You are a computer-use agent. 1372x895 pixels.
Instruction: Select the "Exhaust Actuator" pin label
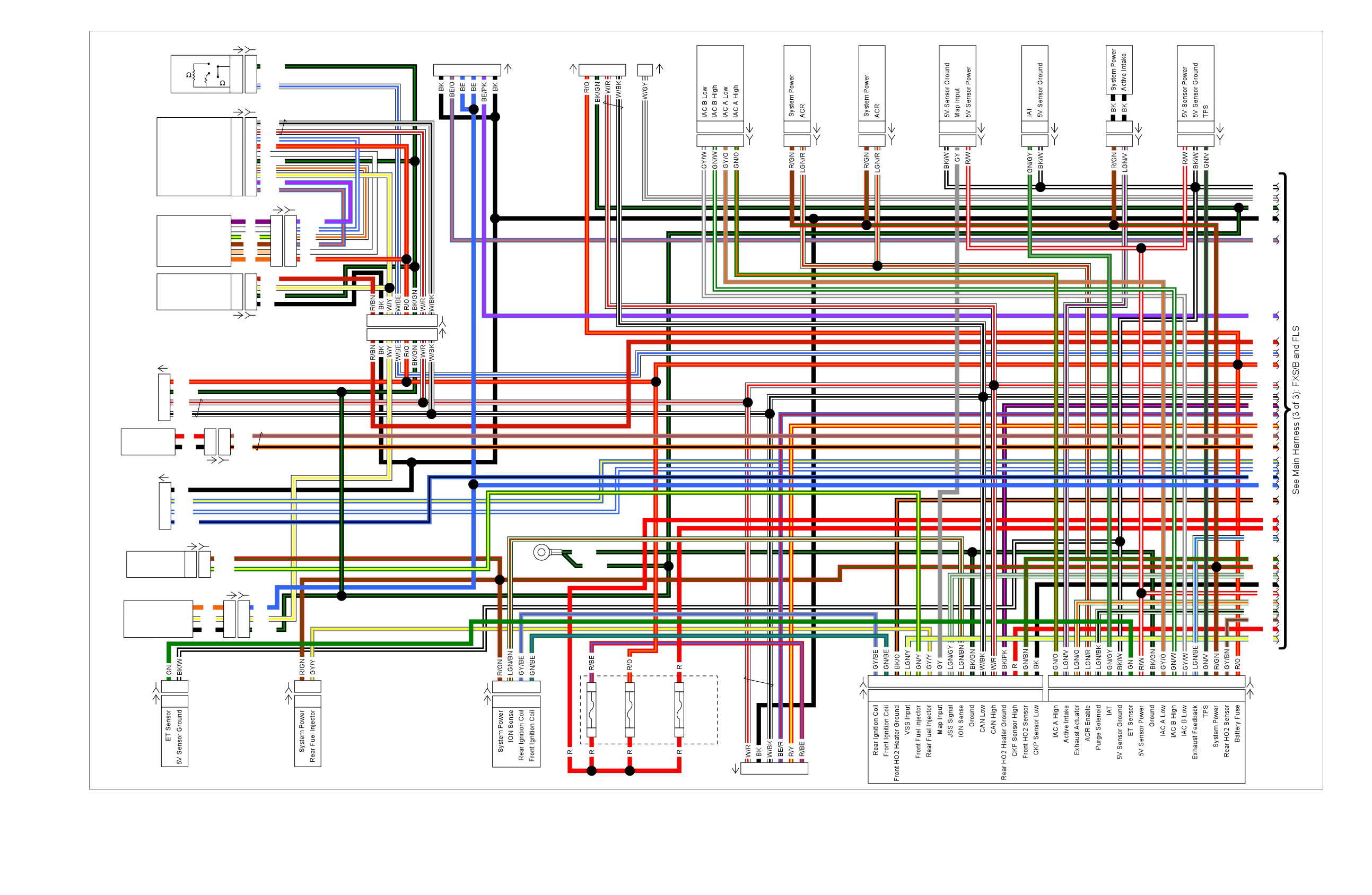pyautogui.click(x=1077, y=730)
